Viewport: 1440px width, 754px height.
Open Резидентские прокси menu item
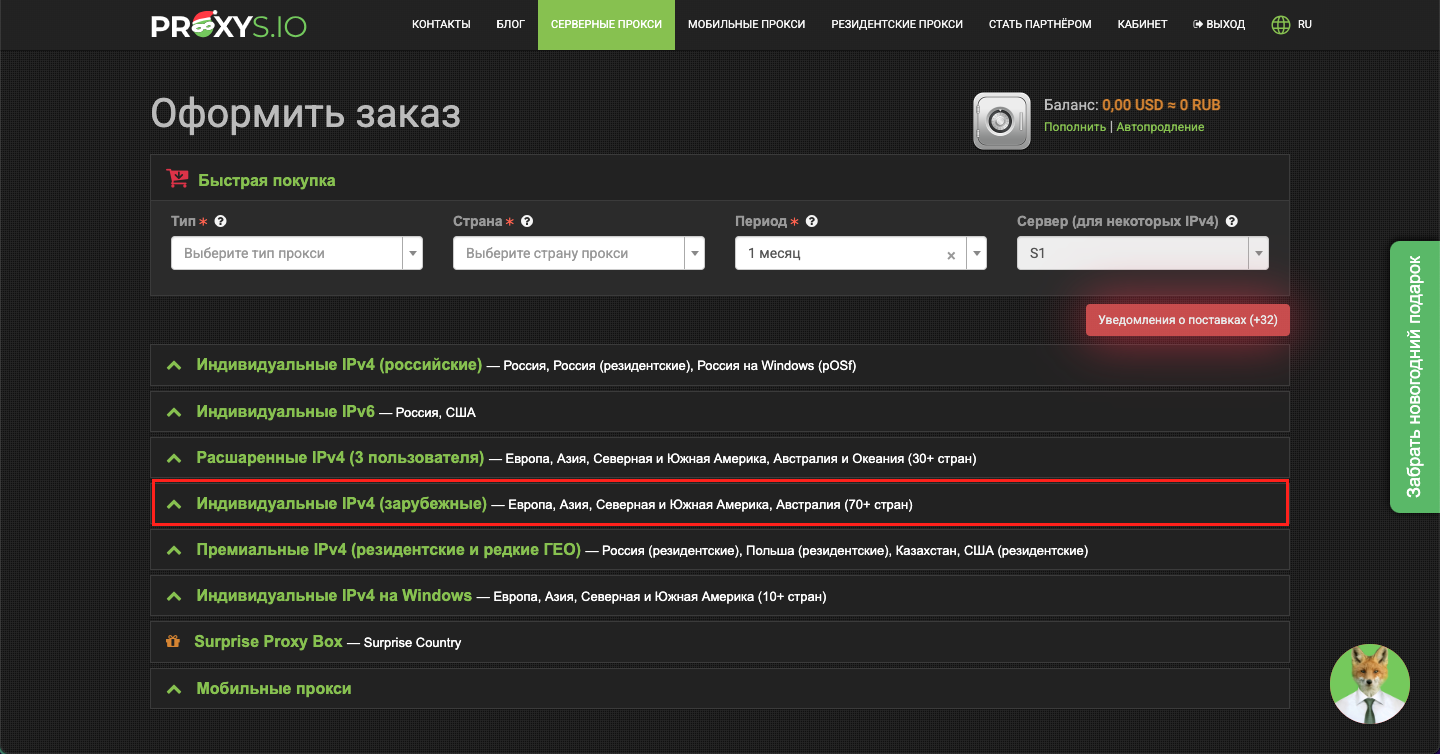coord(897,25)
